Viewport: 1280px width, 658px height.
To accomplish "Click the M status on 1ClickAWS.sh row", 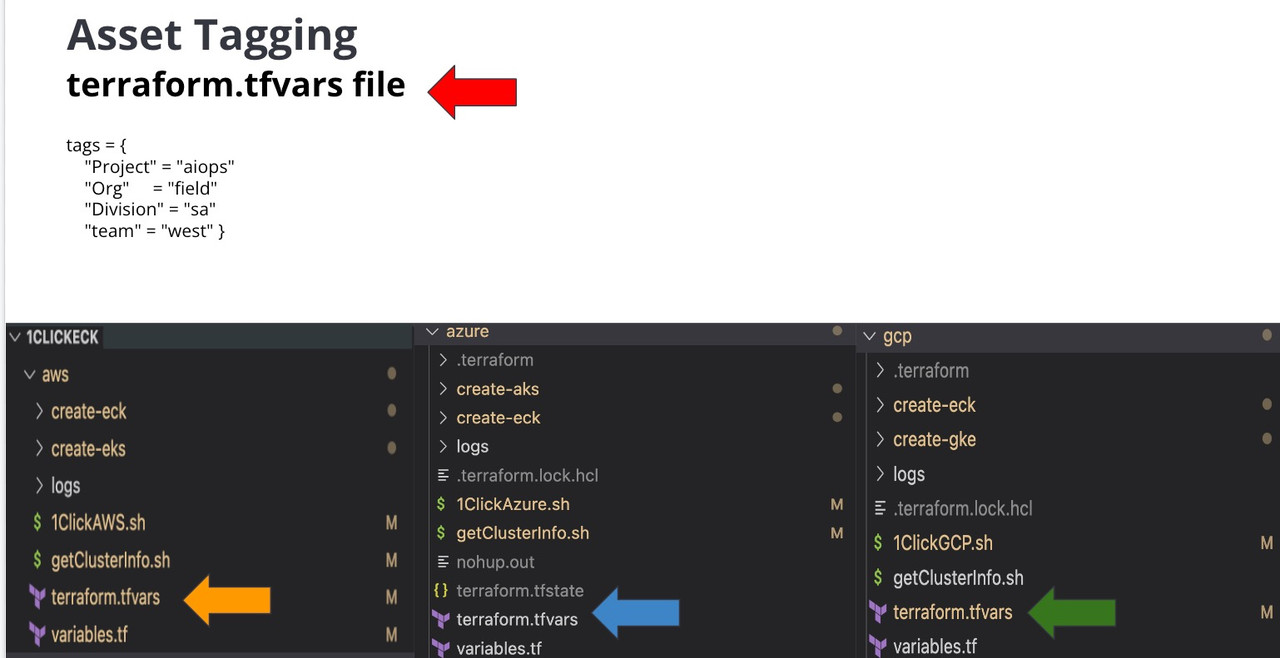I will (x=392, y=522).
